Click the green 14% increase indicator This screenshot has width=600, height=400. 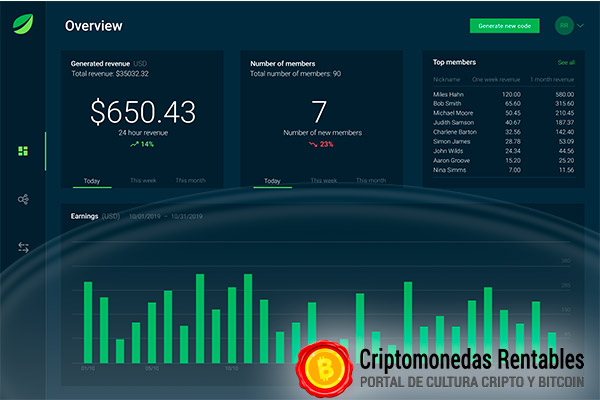point(142,144)
